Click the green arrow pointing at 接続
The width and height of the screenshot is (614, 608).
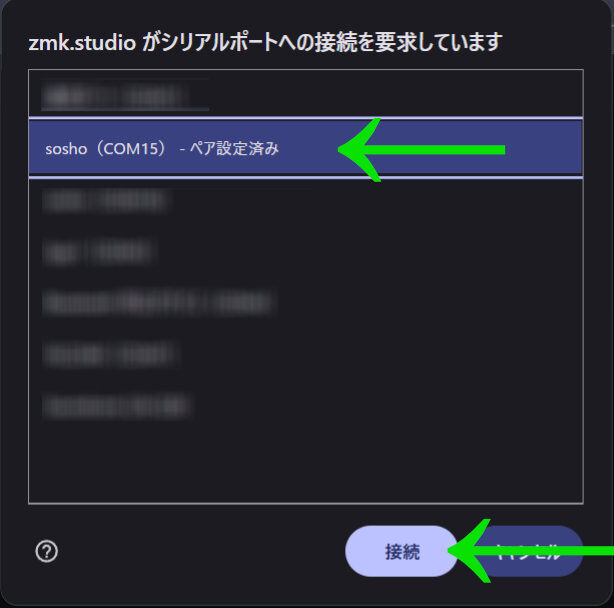(x=531, y=551)
